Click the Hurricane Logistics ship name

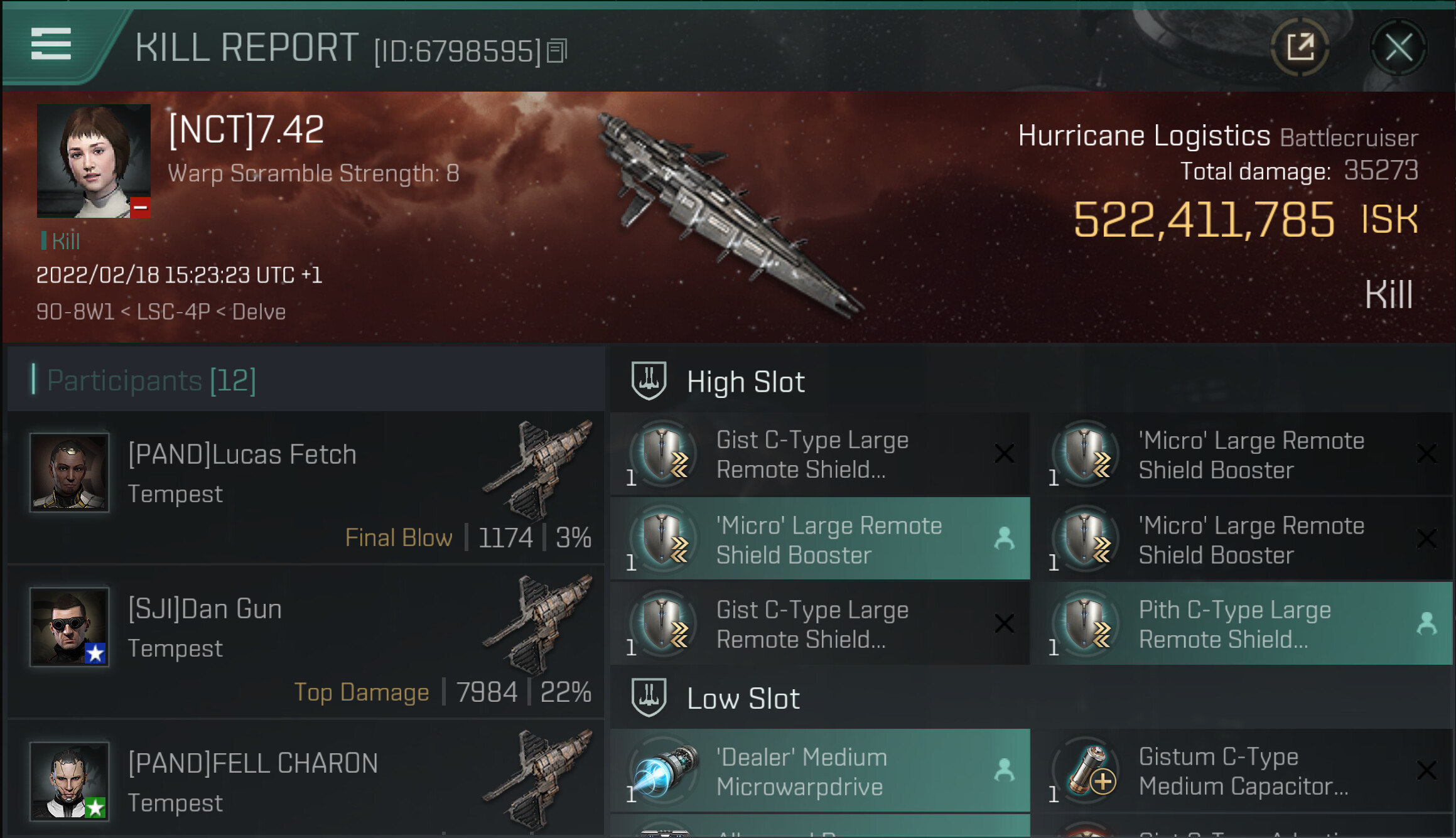click(x=1143, y=136)
